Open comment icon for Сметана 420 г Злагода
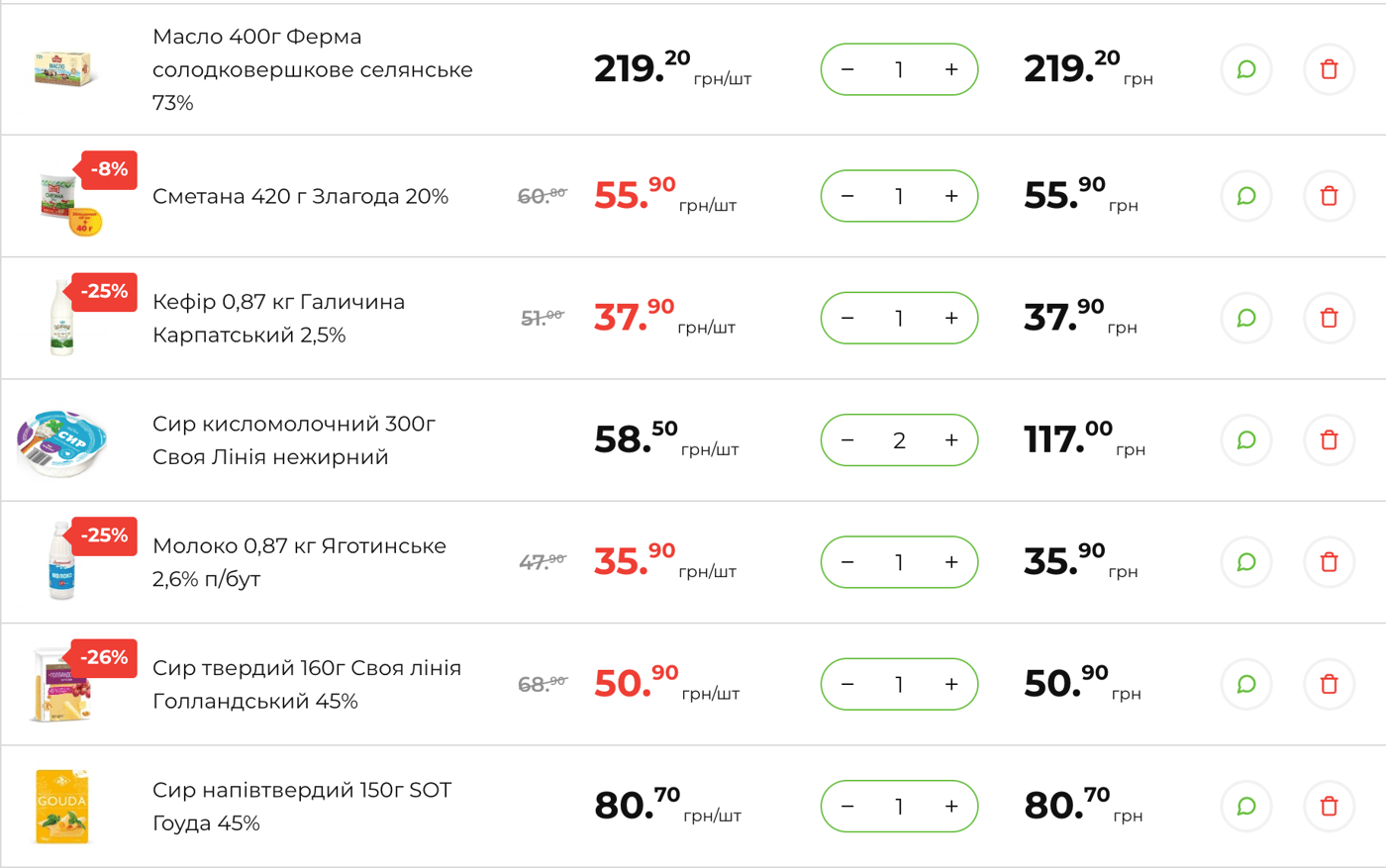Viewport: 1386px width, 868px height. (x=1246, y=196)
